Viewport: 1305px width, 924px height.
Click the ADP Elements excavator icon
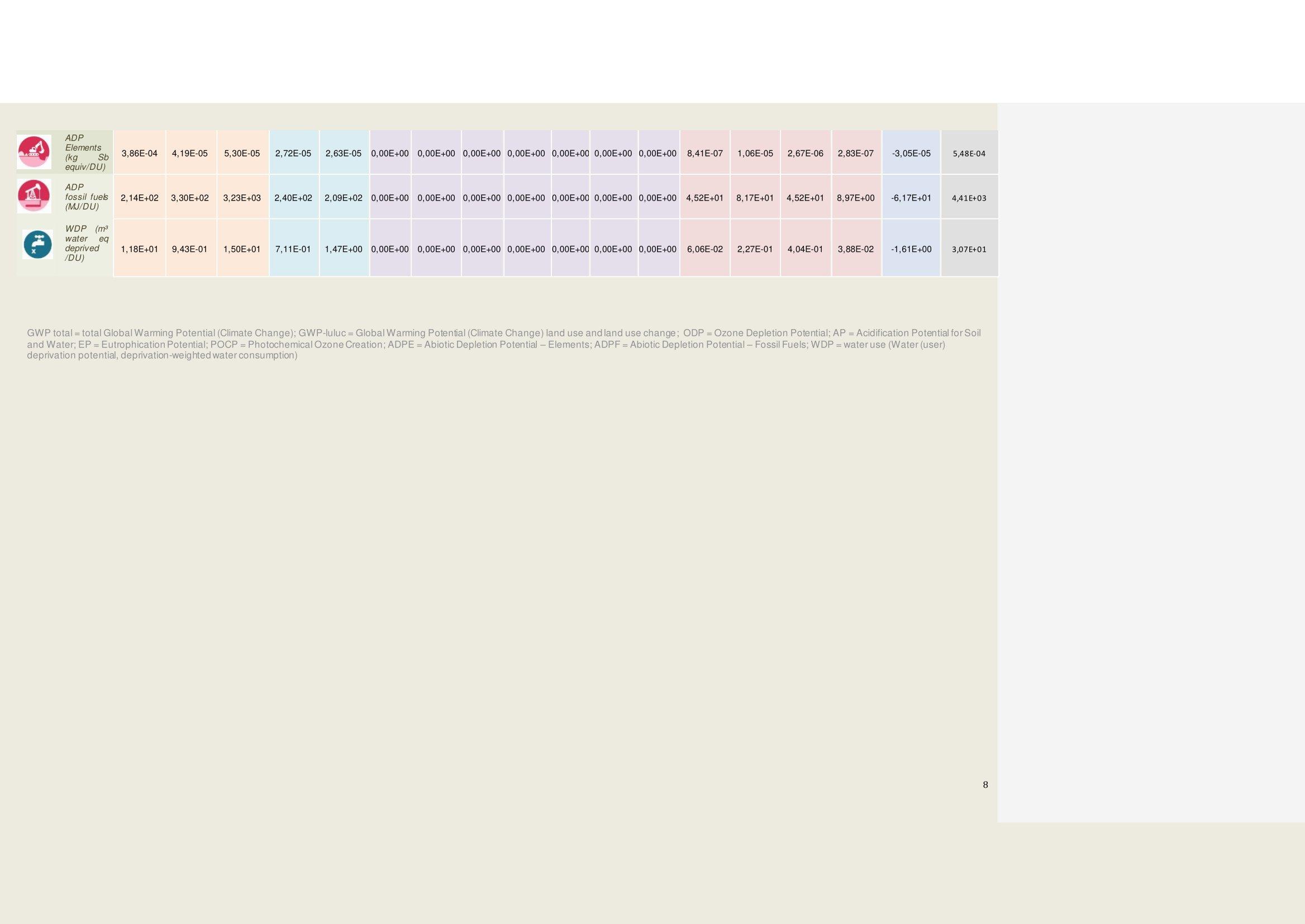34,152
